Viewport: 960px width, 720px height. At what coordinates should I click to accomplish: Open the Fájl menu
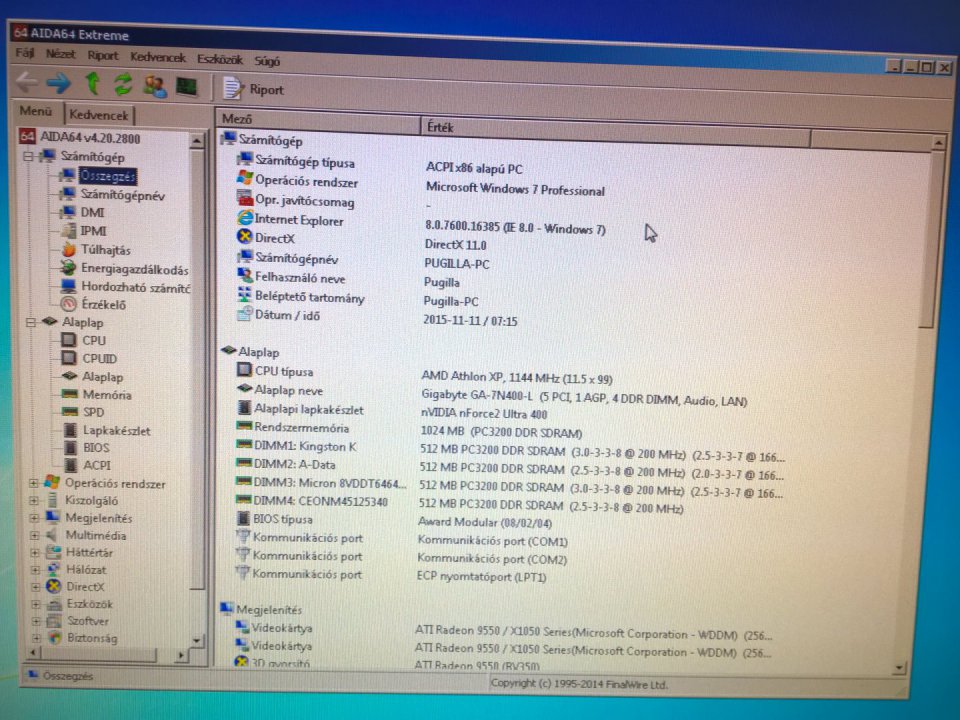(25, 53)
